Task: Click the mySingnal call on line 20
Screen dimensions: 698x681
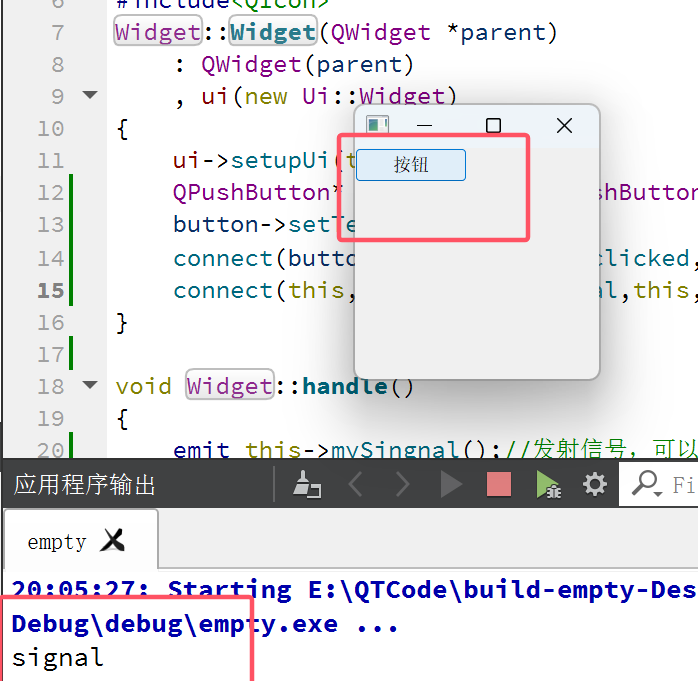Action: pyautogui.click(x=395, y=449)
